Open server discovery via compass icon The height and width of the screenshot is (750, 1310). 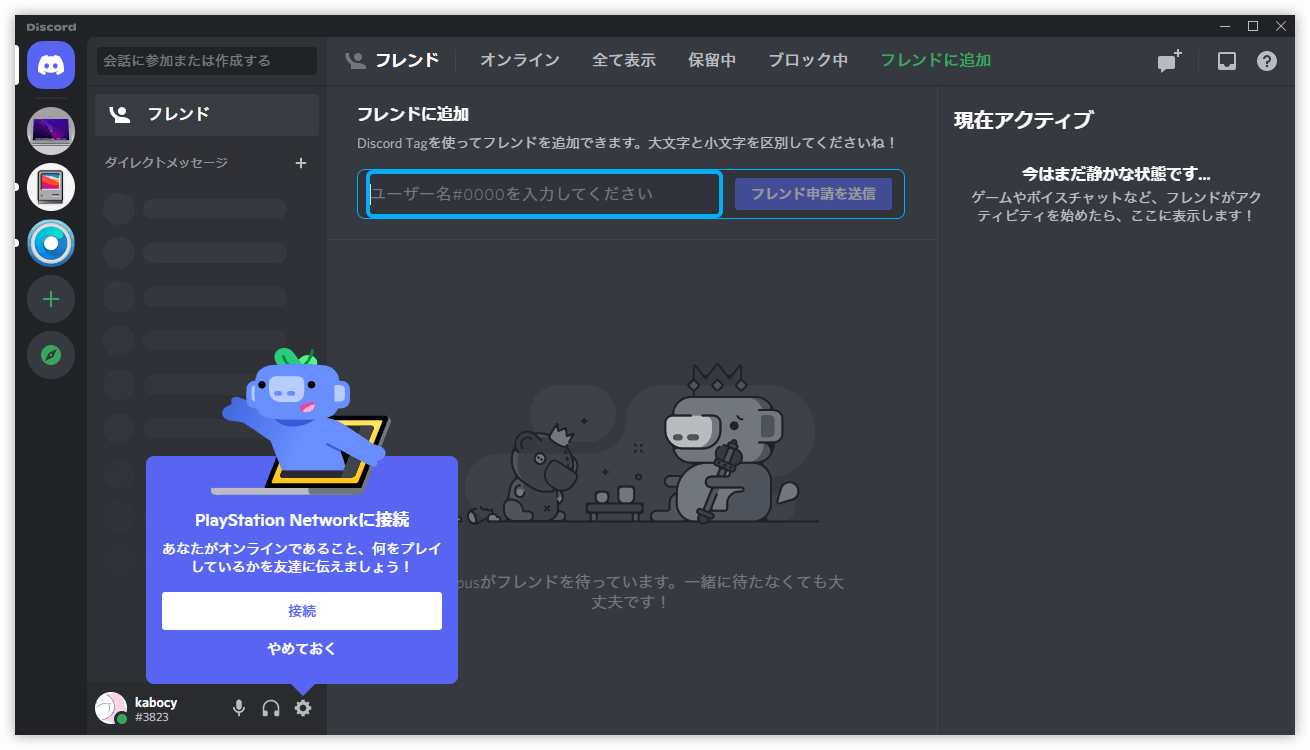51,355
